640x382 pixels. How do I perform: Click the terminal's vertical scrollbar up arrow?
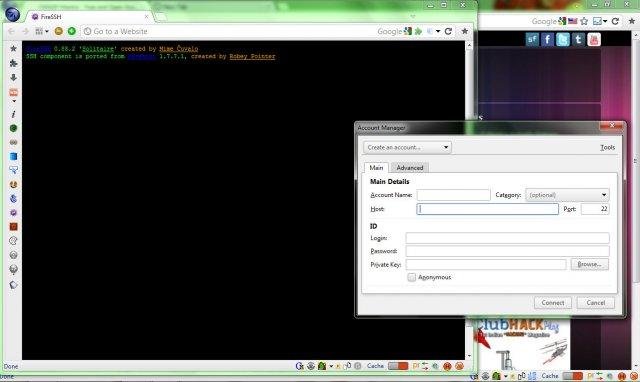469,45
